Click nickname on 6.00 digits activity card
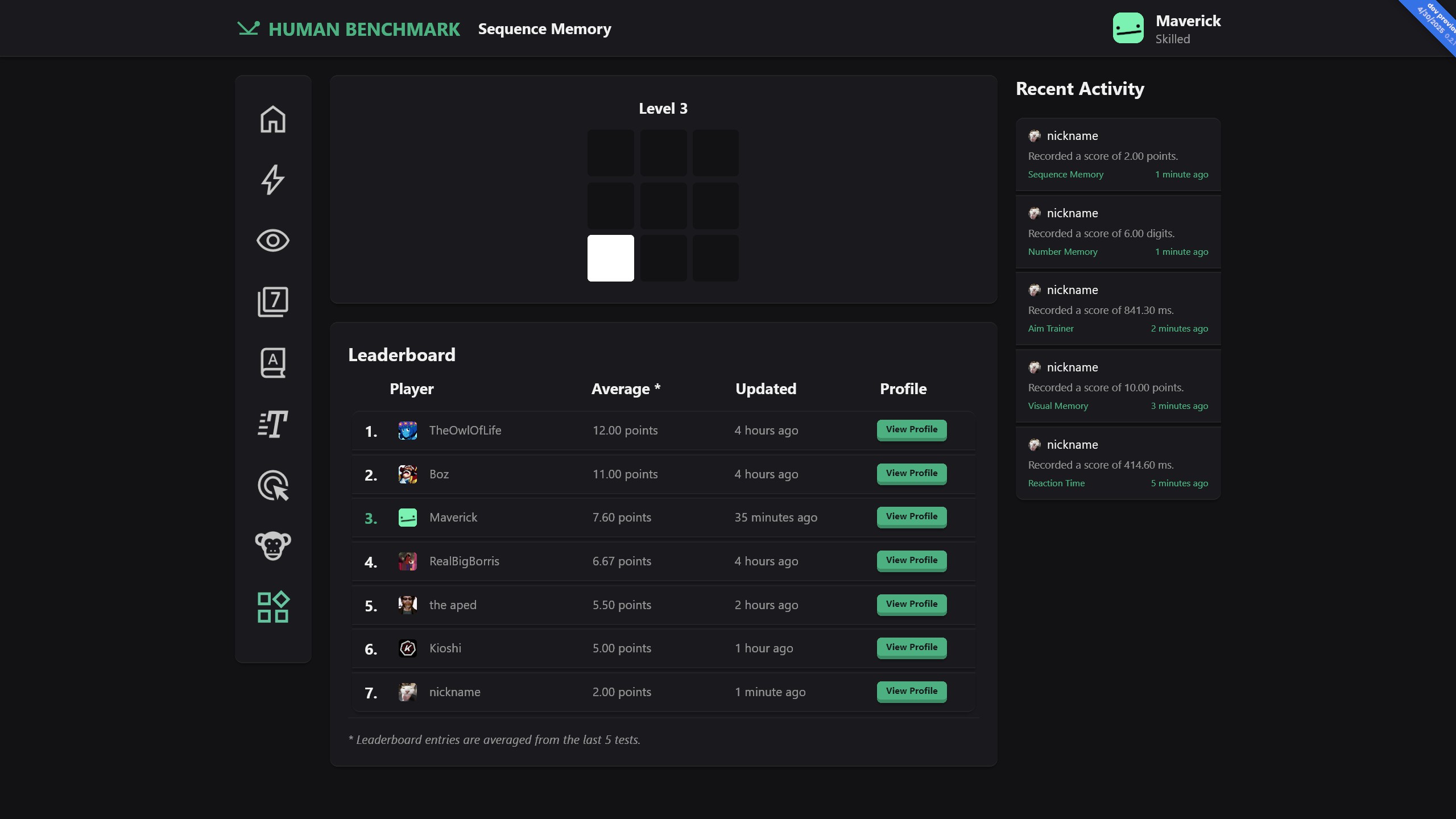1456x819 pixels. point(1072,213)
